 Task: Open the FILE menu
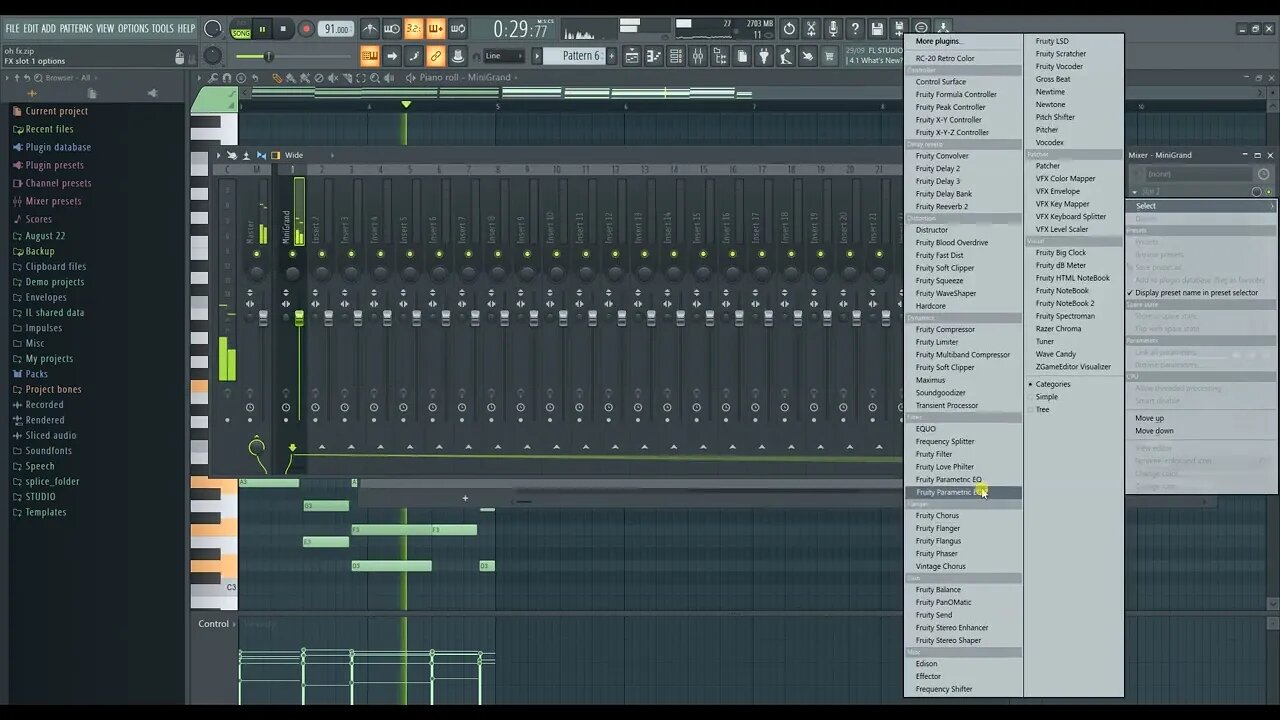[x=12, y=28]
